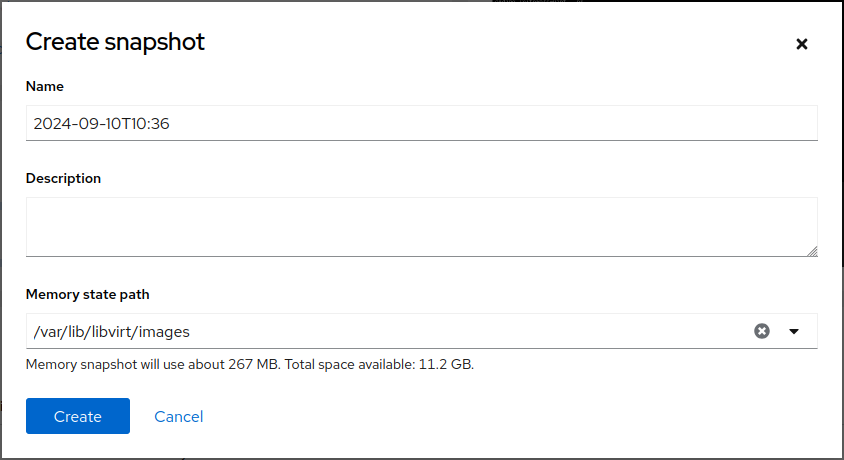
Task: Click the "Name" field label
Action: click(x=45, y=87)
